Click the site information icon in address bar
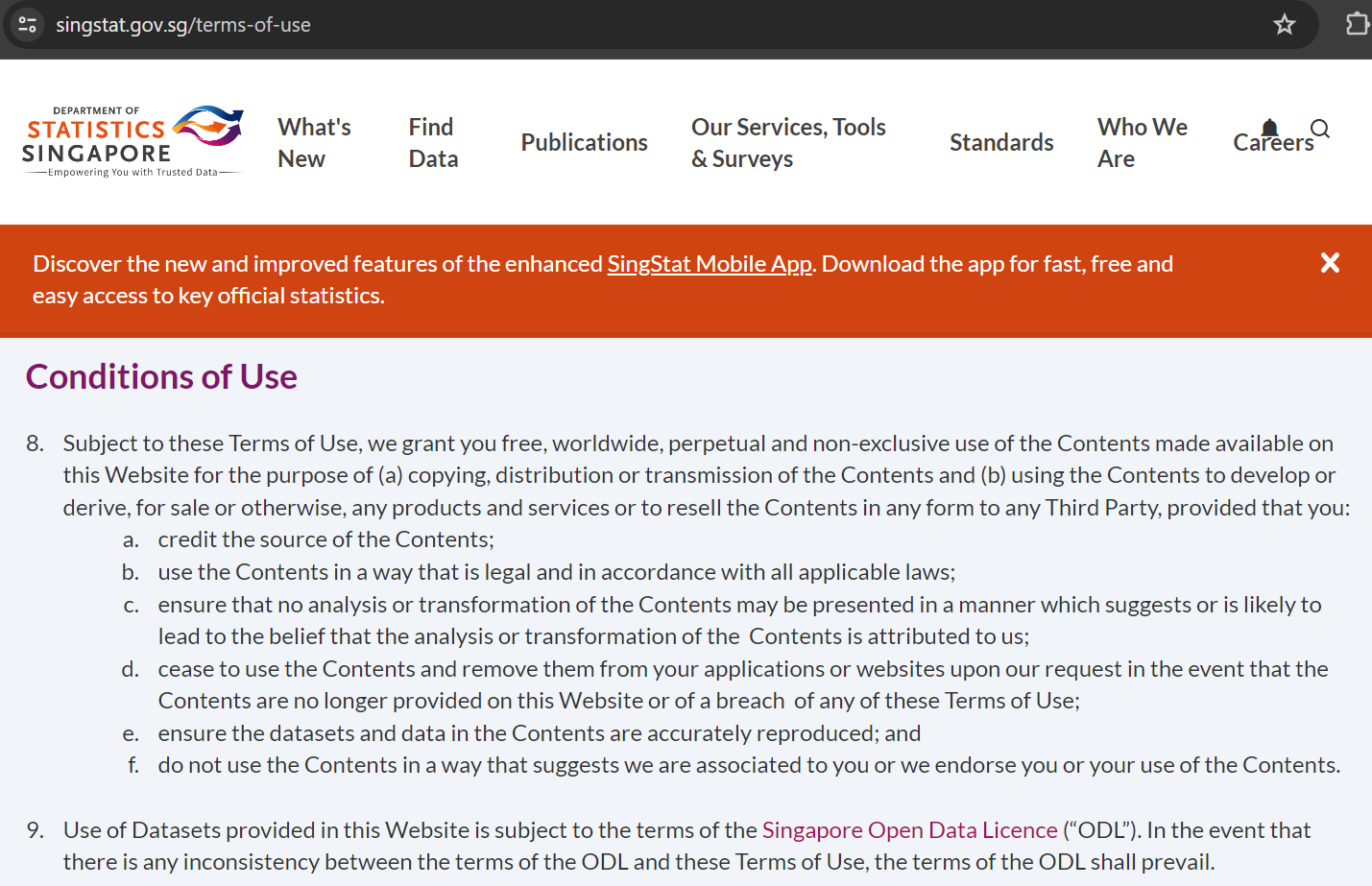 28,25
